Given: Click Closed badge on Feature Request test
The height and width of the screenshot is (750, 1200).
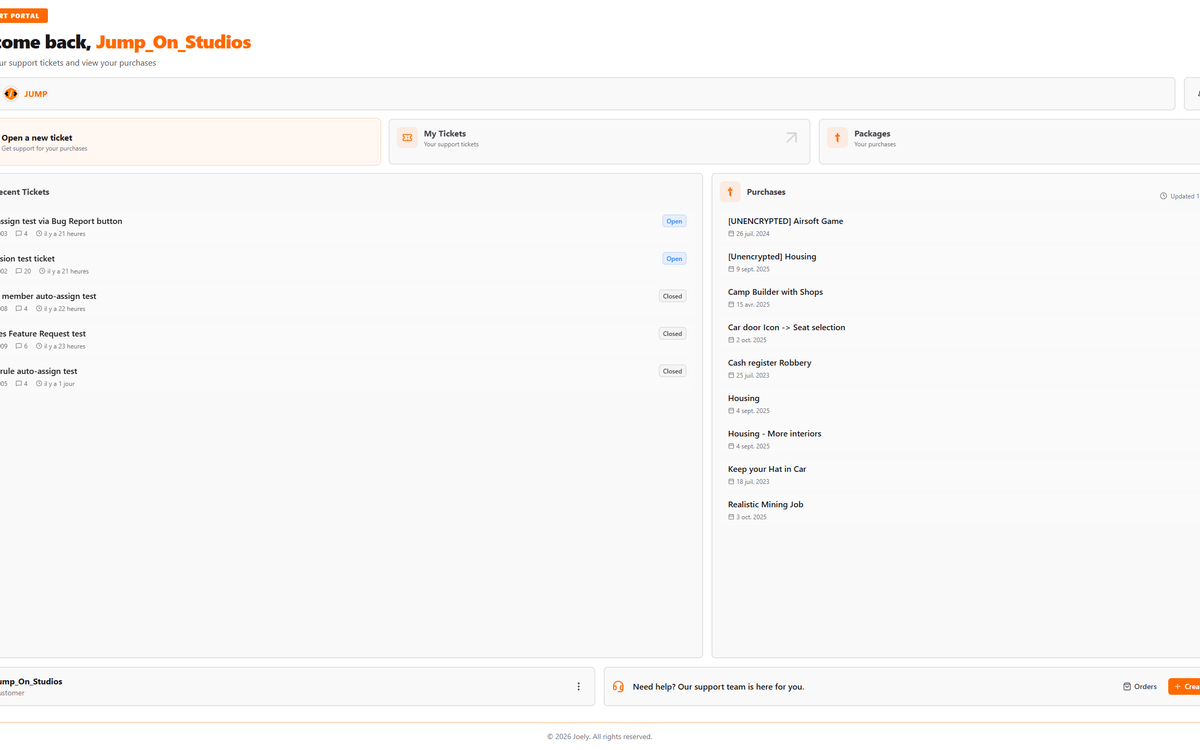Looking at the screenshot, I should point(672,333).
